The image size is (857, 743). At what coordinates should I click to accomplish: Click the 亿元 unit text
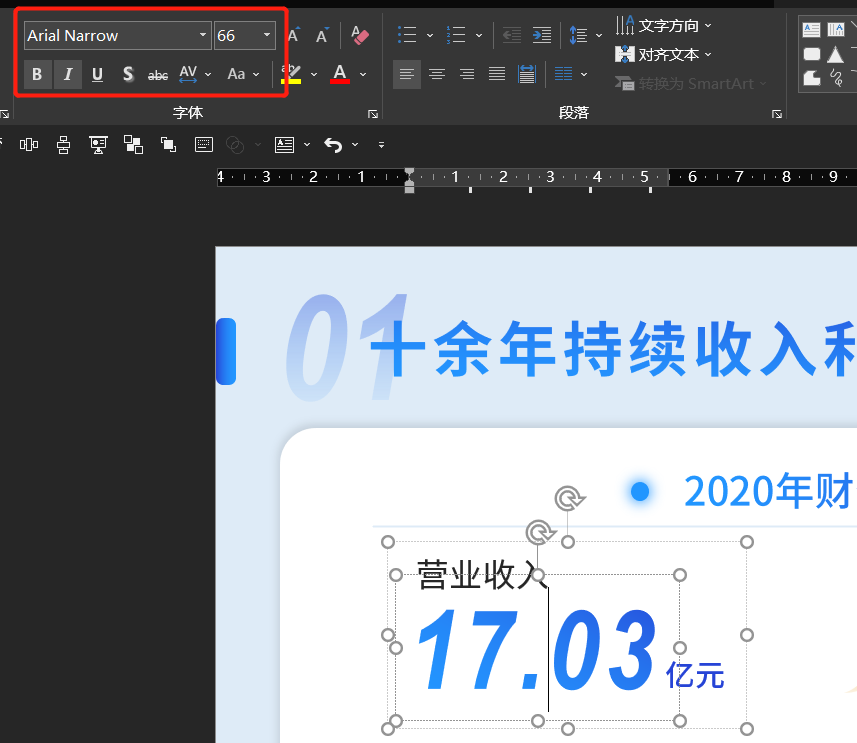click(x=695, y=675)
